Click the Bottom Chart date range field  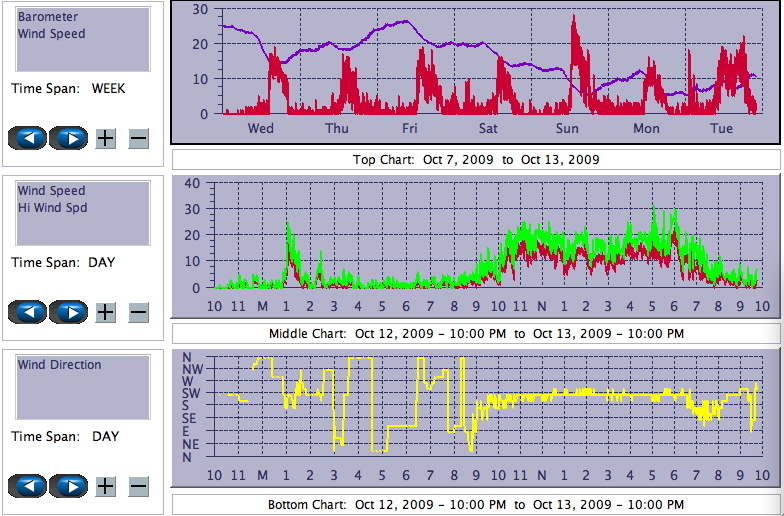[476, 505]
